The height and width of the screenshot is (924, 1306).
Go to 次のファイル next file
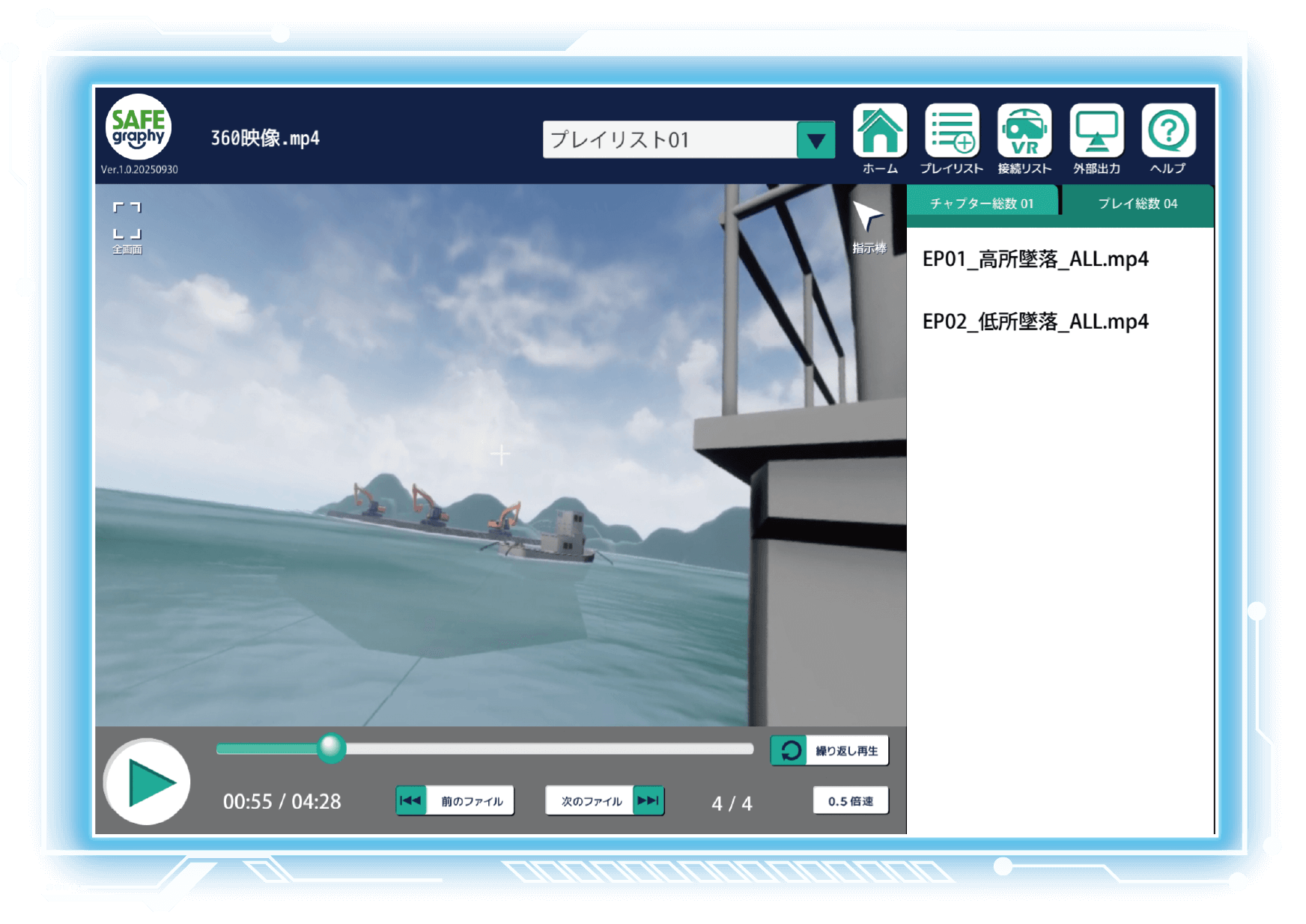point(604,801)
